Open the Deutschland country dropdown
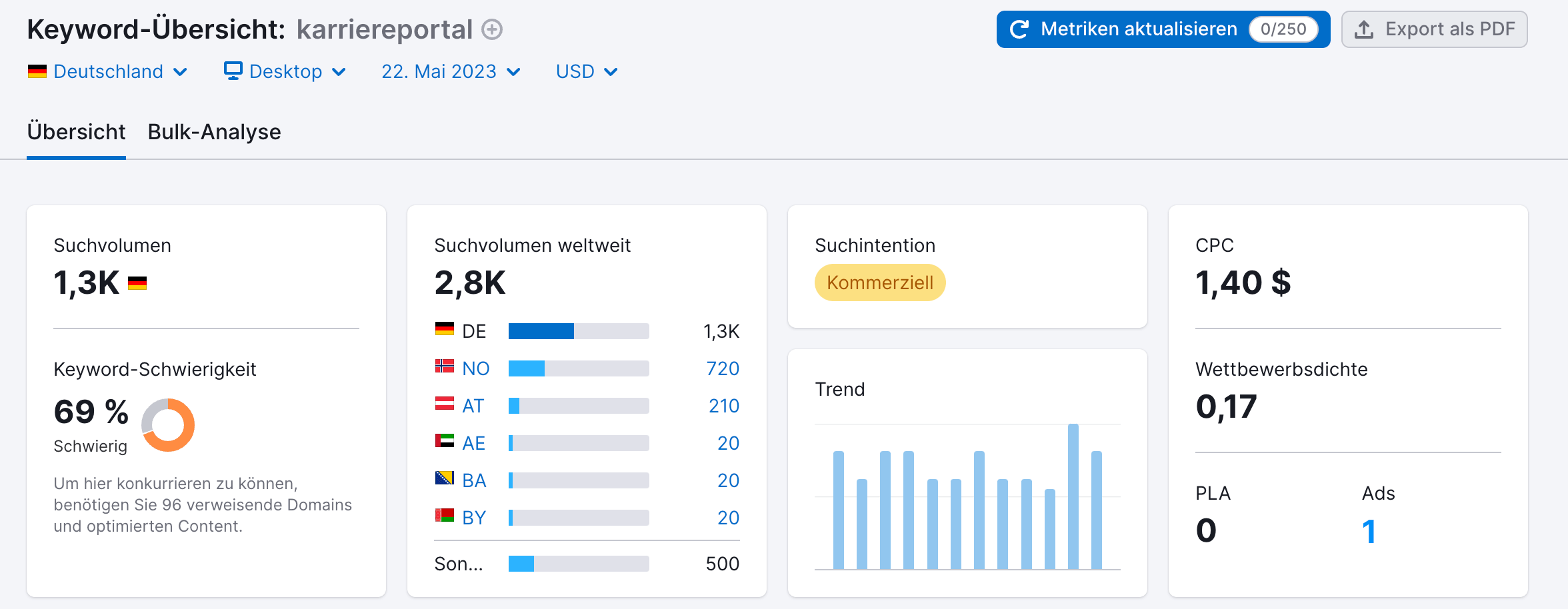Screen dimensions: 1568x609 108,71
